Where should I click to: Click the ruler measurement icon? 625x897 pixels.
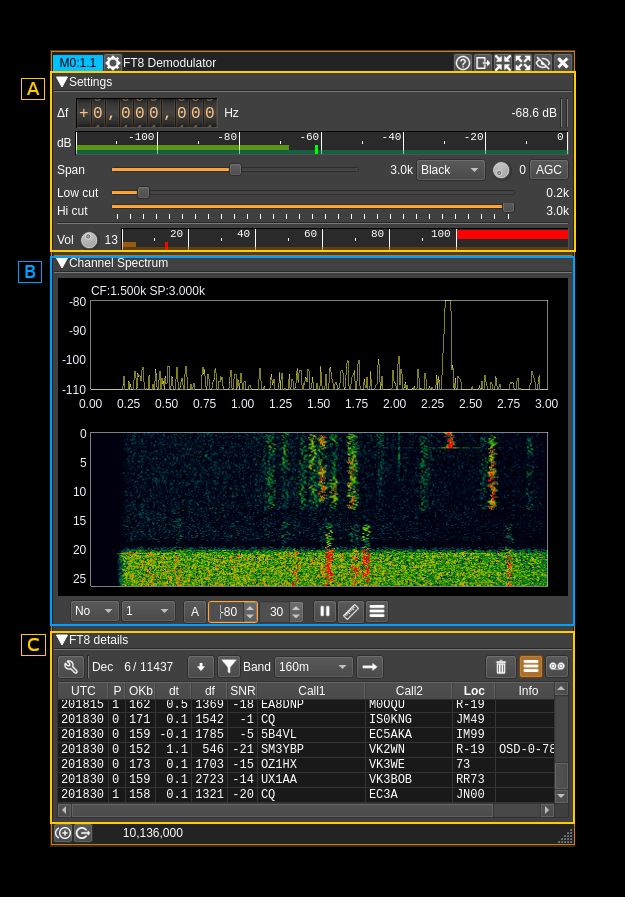pyautogui.click(x=351, y=612)
